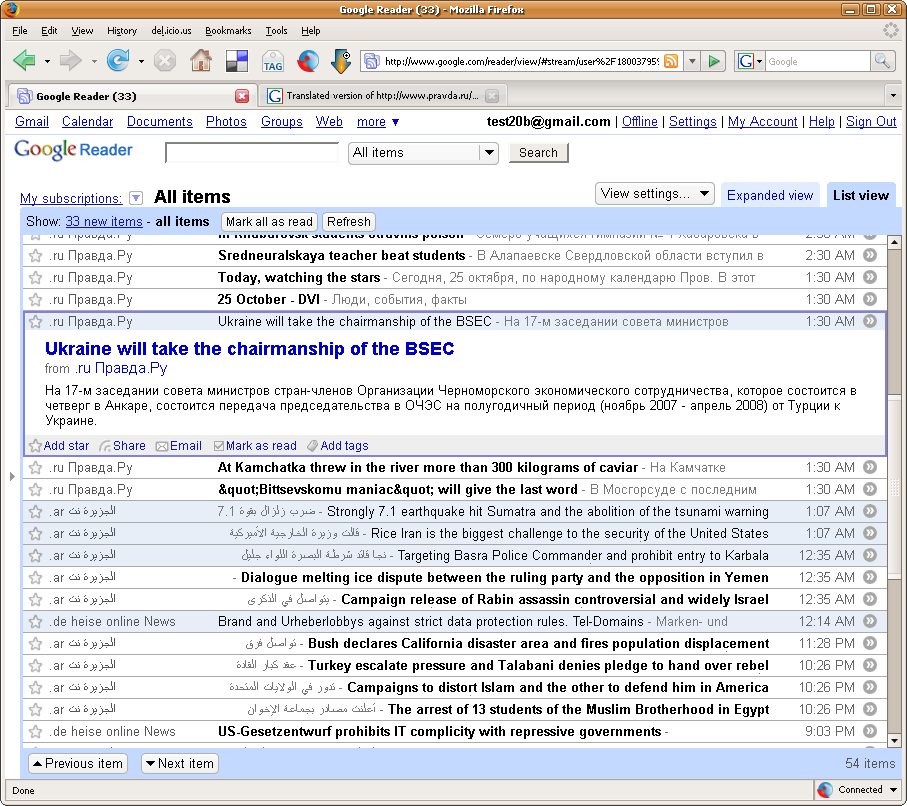Click the scrollbar down arrow
The width and height of the screenshot is (907, 806).
pyautogui.click(x=894, y=740)
